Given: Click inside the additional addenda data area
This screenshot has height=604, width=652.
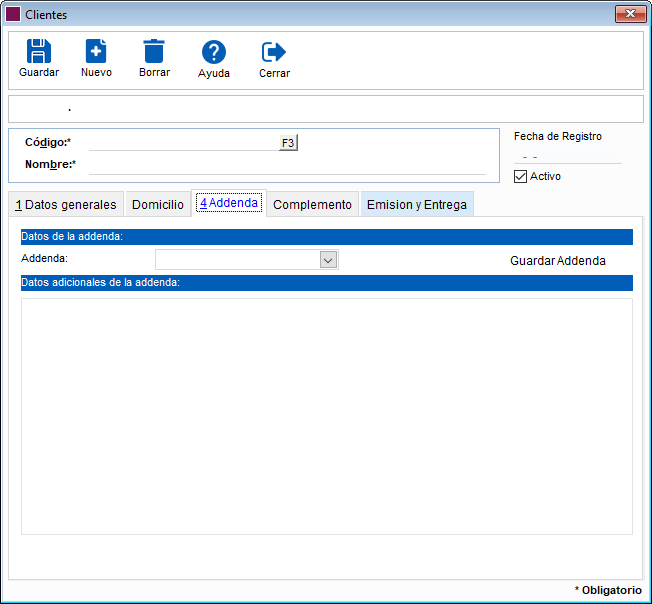Looking at the screenshot, I should click(326, 415).
